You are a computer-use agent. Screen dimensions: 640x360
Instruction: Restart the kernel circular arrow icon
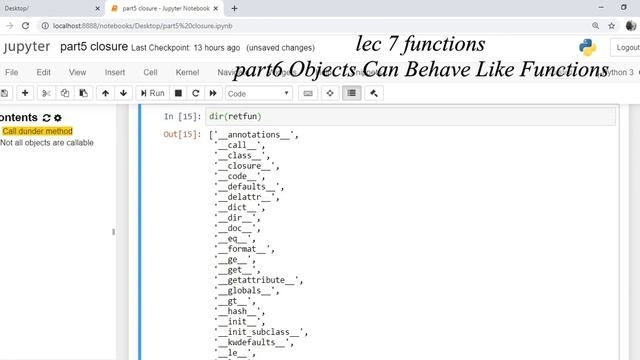coord(196,93)
